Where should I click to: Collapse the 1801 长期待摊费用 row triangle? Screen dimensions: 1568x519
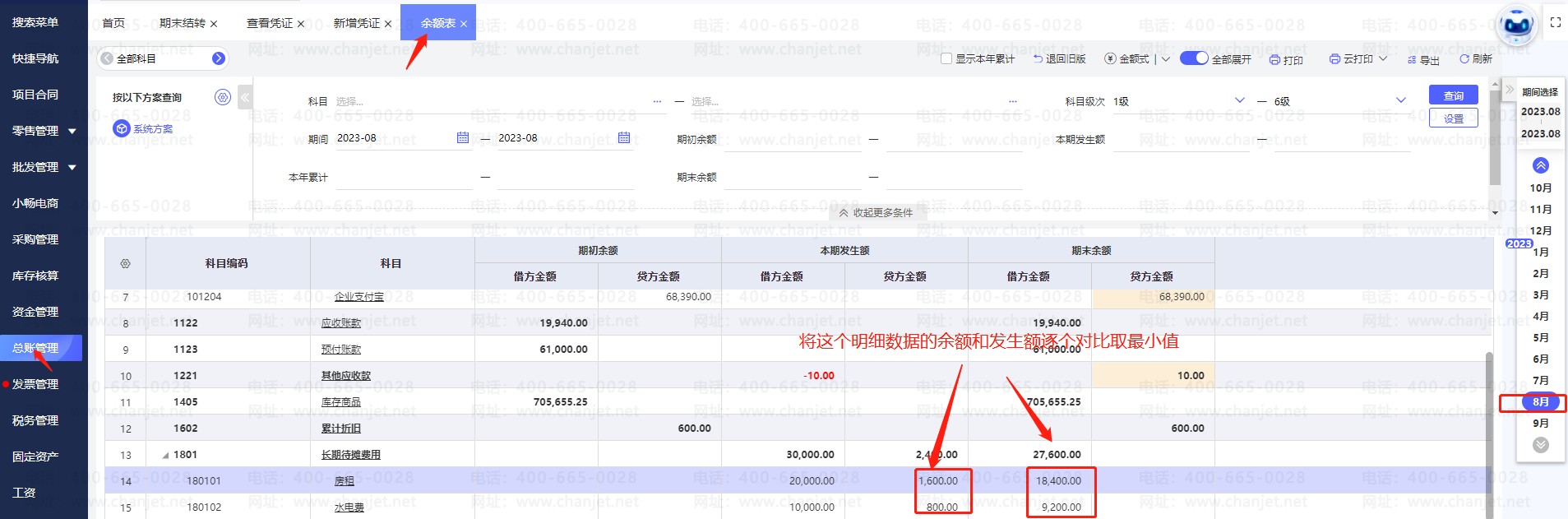(165, 455)
